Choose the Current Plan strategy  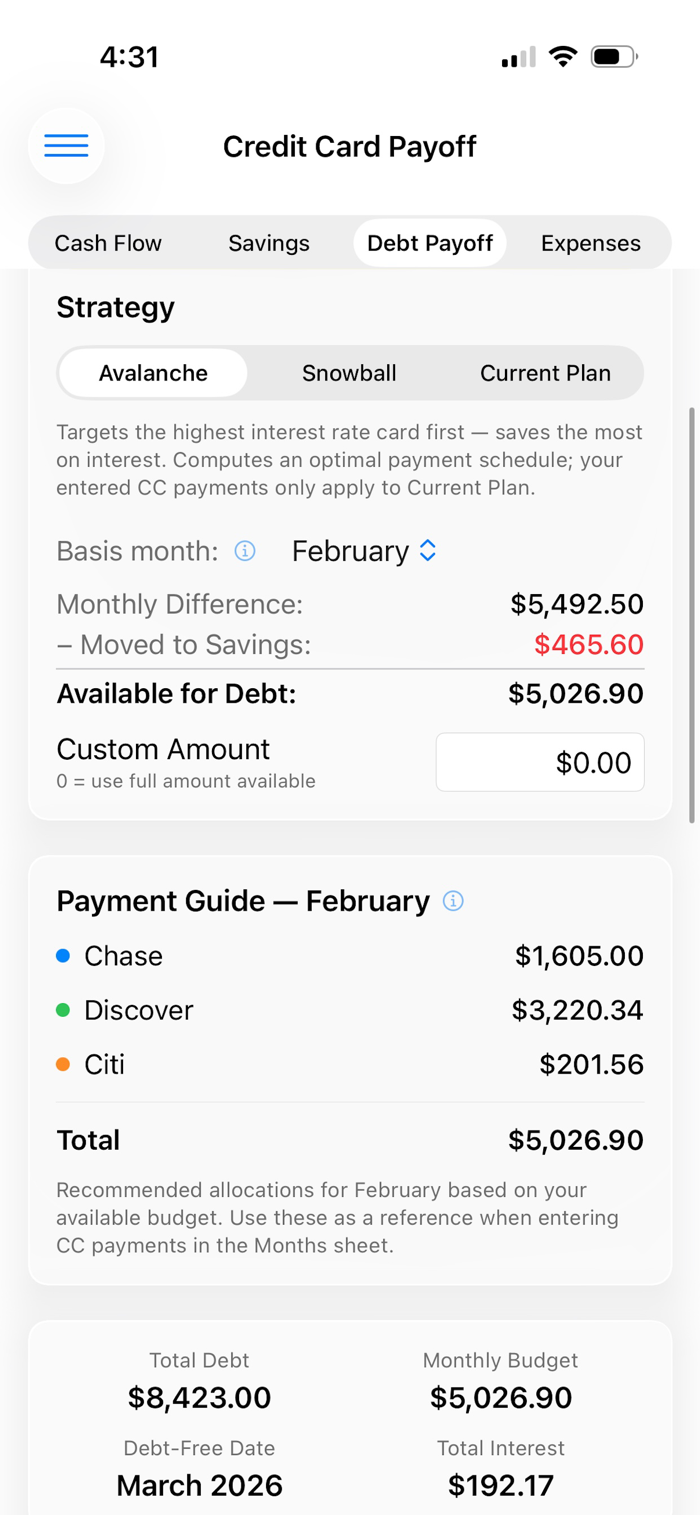tap(545, 373)
